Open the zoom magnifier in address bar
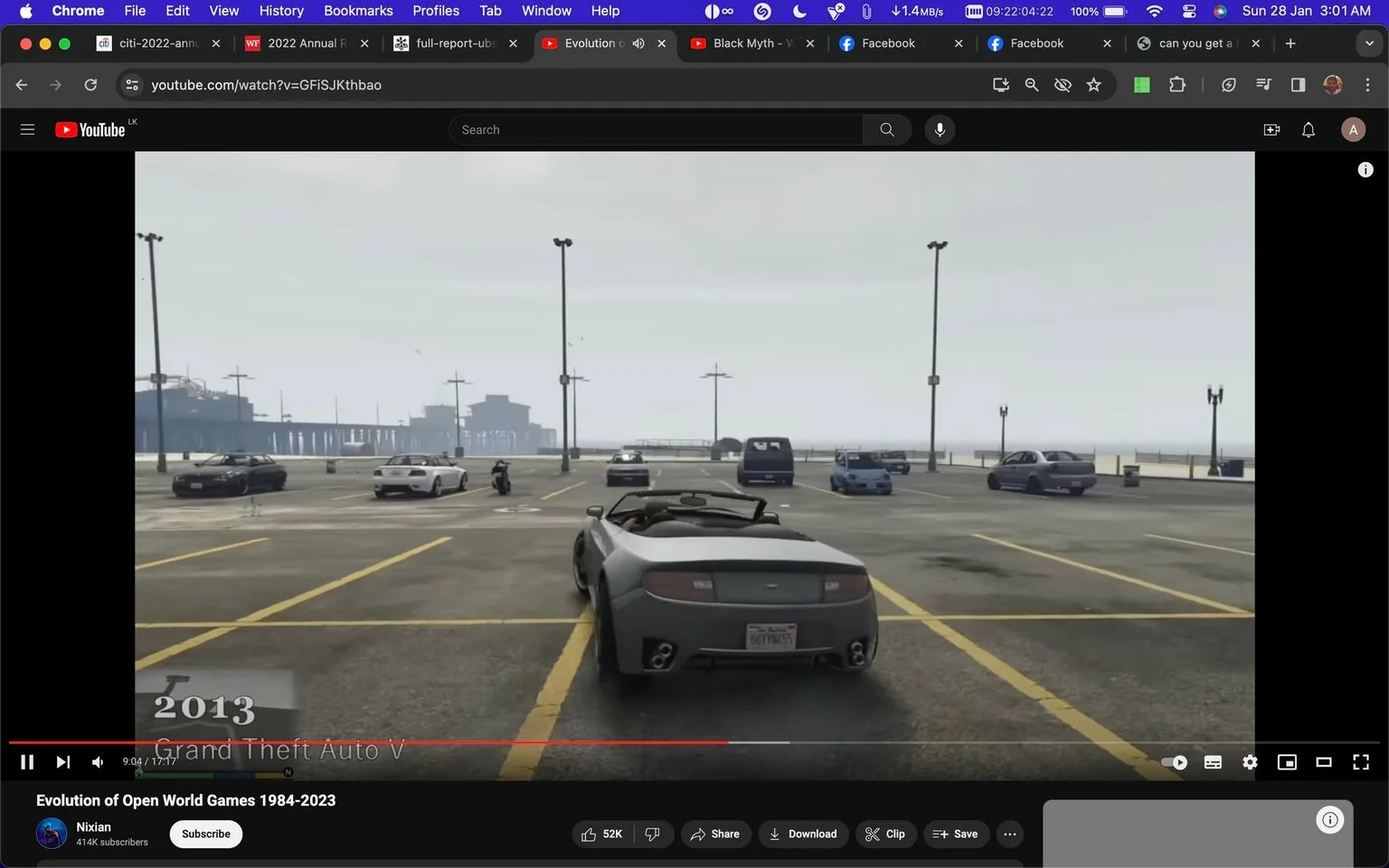This screenshot has width=1389, height=868. click(x=1032, y=84)
